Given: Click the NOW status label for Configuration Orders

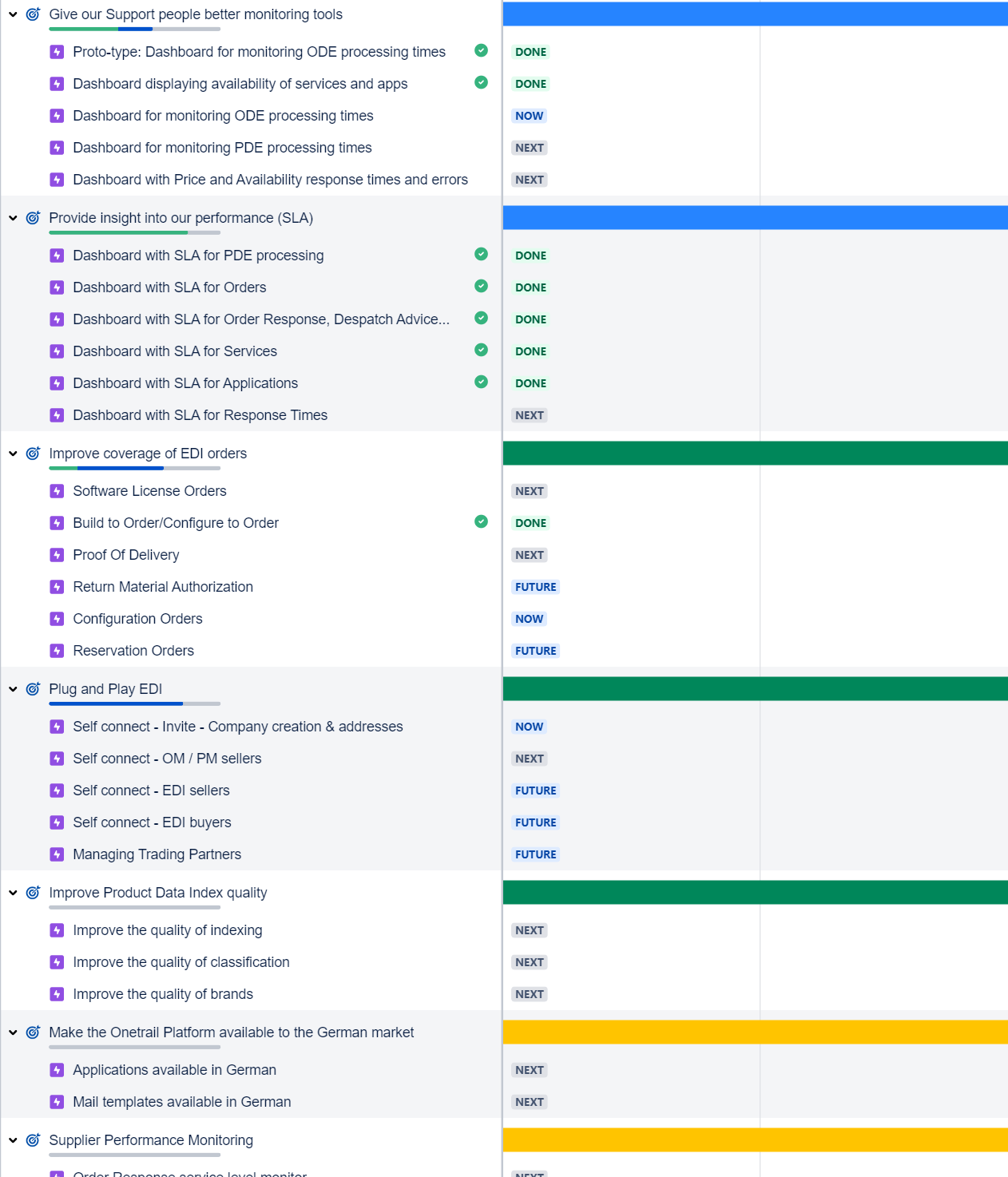Looking at the screenshot, I should click(529, 619).
